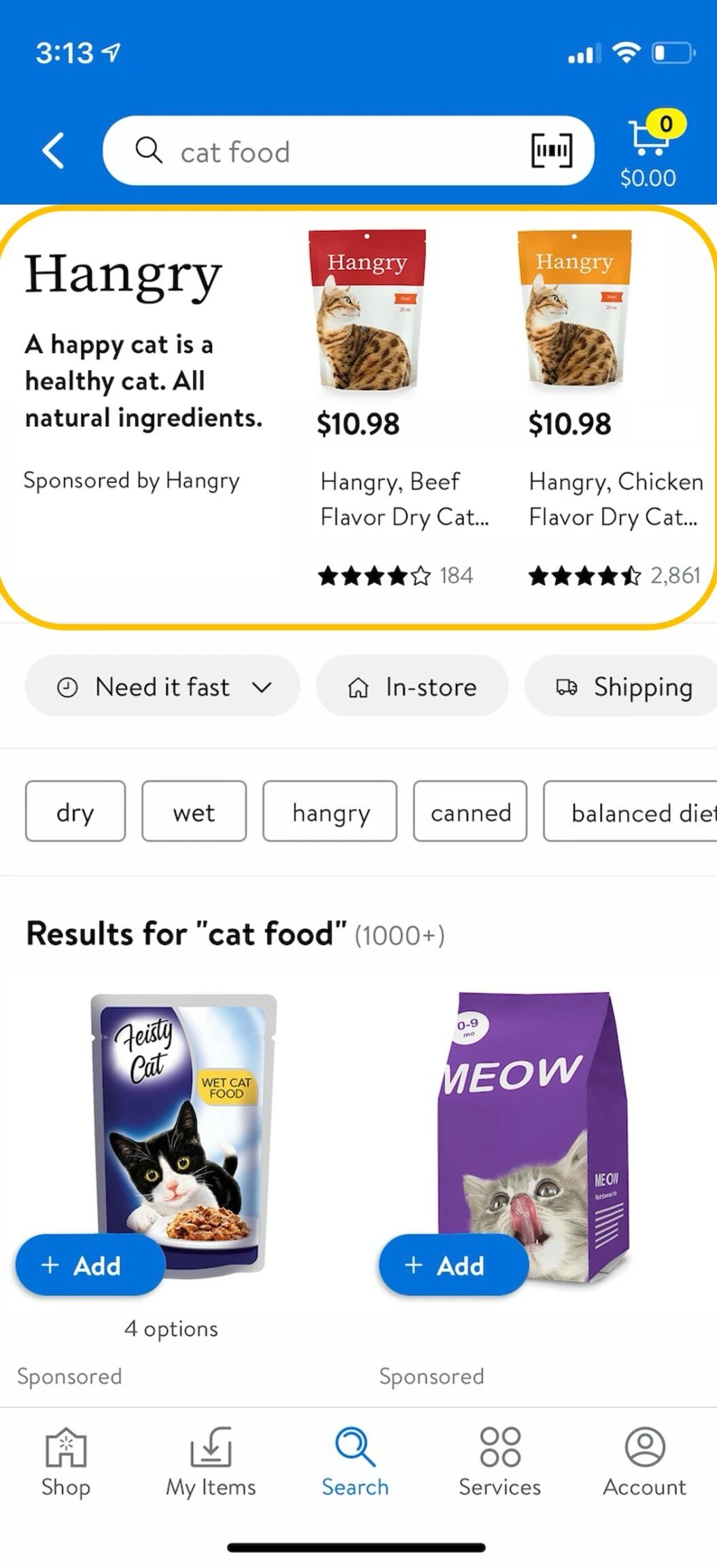Add Feisty Cat wet food to cart
The width and height of the screenshot is (717, 1568).
[x=90, y=1265]
